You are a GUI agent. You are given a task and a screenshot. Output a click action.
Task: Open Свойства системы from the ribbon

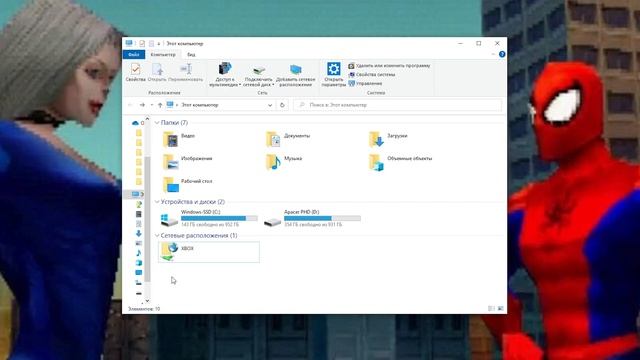[372, 75]
